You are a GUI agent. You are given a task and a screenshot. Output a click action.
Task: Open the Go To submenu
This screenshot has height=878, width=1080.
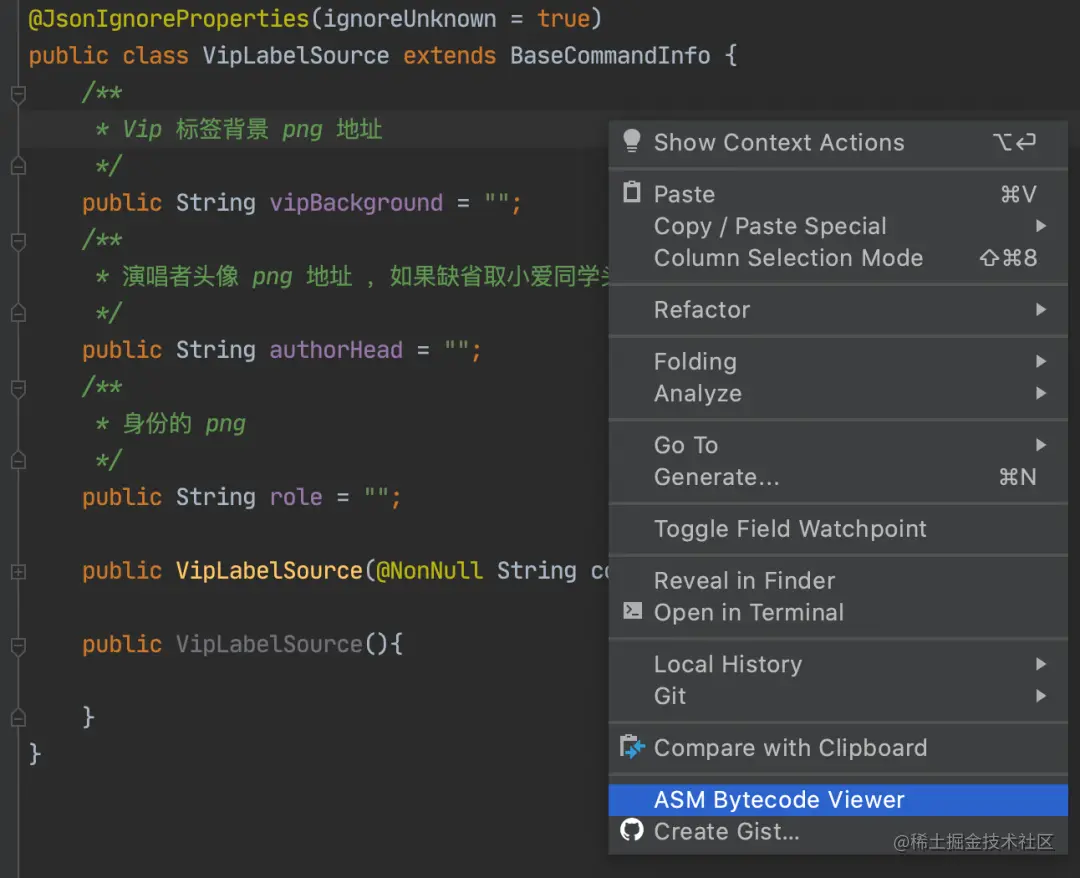(838, 445)
